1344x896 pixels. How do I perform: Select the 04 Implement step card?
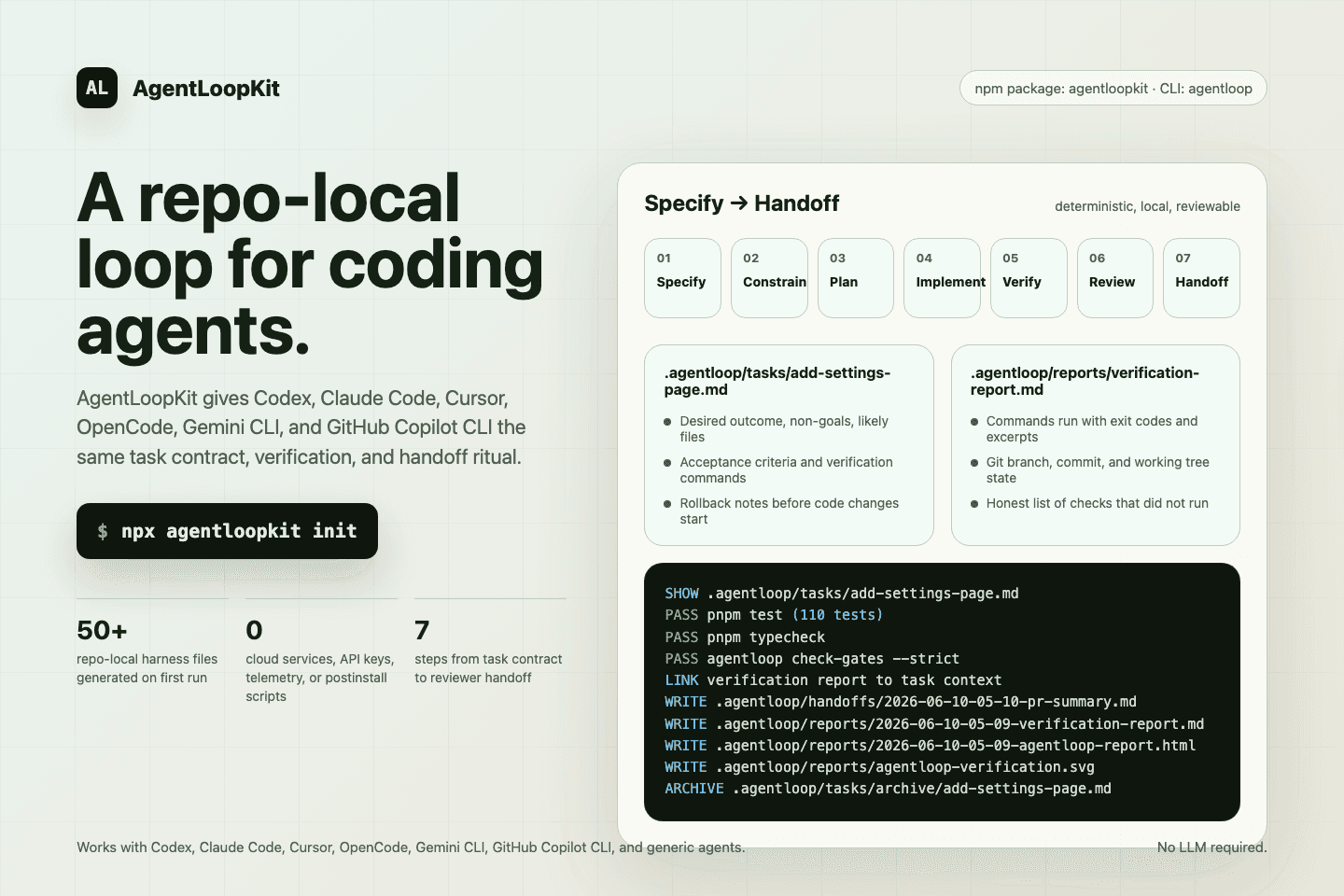click(942, 278)
